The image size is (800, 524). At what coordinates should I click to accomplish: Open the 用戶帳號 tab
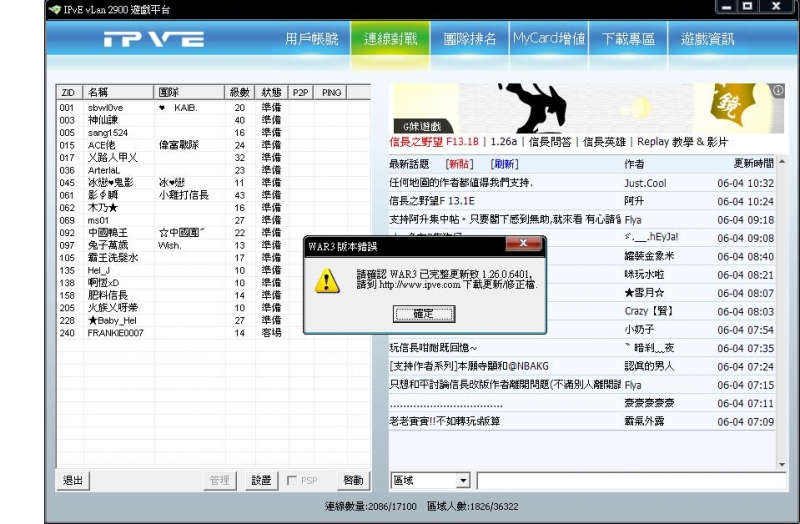[311, 39]
